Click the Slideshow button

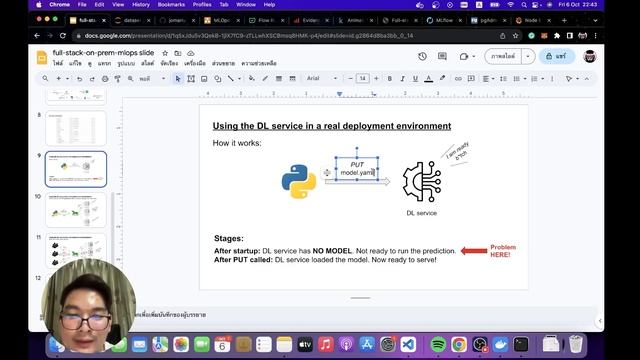pos(503,56)
